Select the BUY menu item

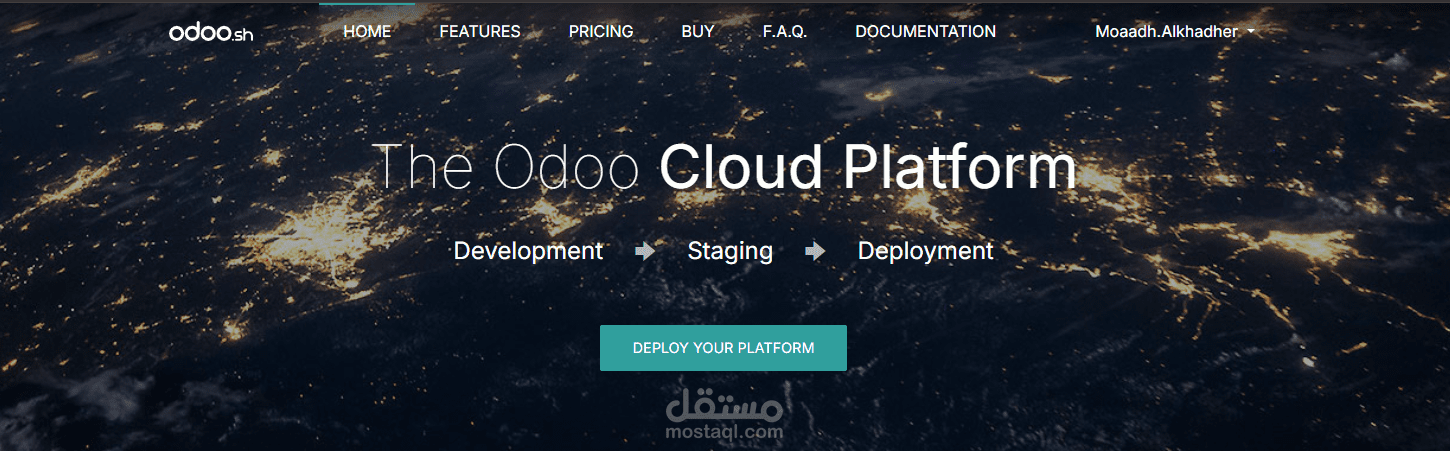(x=698, y=31)
